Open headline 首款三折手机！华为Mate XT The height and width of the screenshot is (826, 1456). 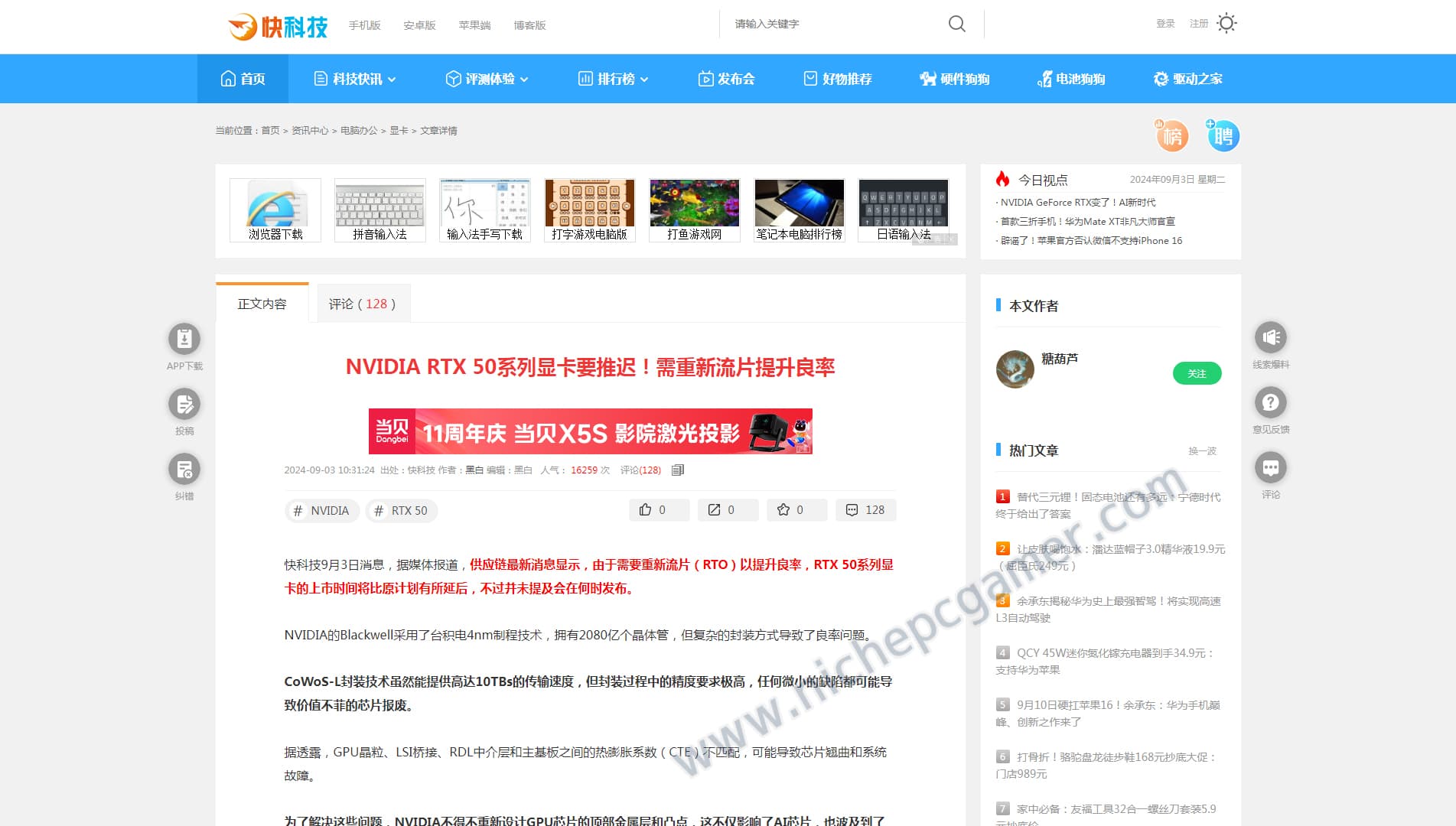click(1086, 222)
